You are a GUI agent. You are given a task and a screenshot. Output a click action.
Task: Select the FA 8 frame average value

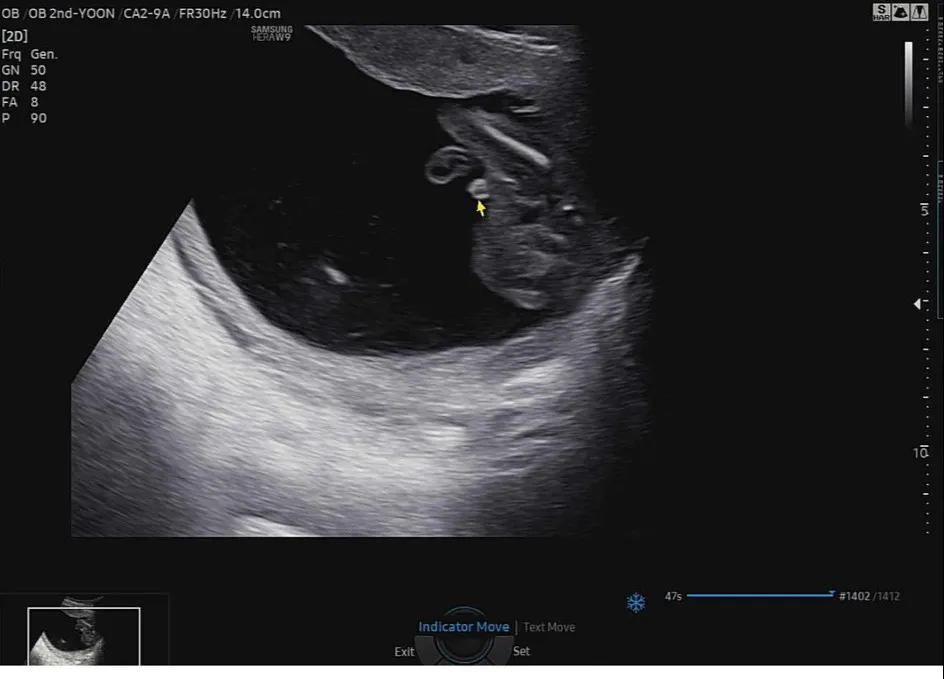[20, 102]
